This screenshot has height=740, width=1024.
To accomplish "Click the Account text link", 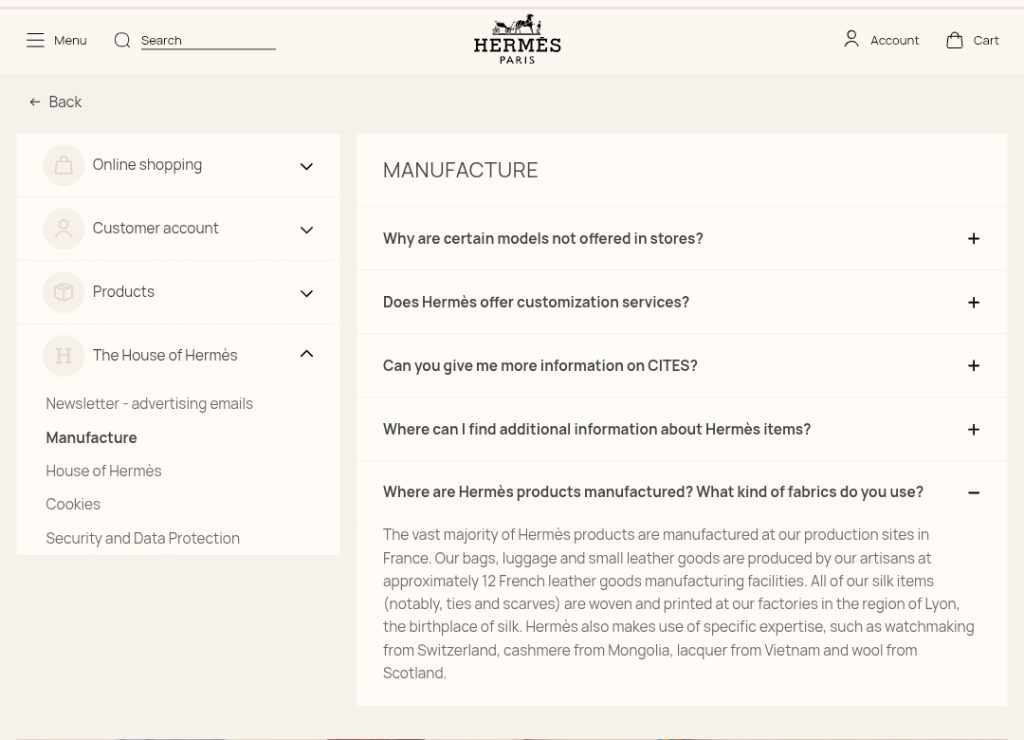I will [894, 40].
